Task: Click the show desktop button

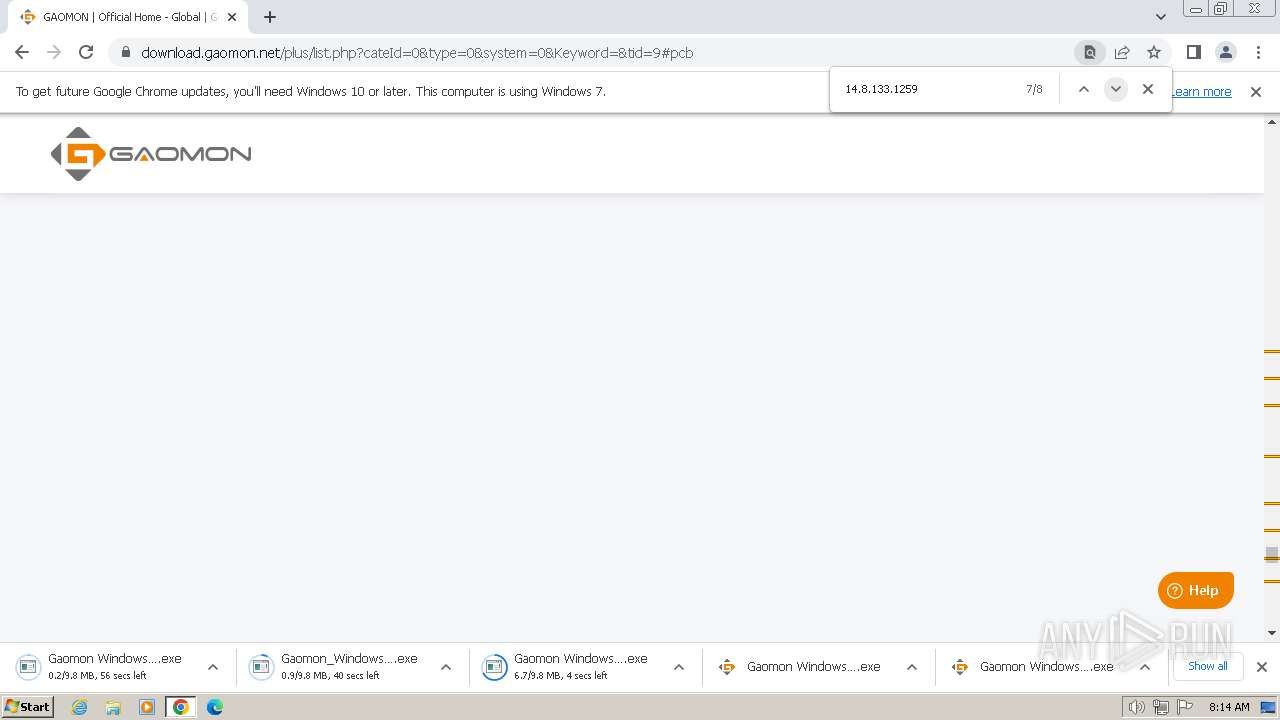Action: click(1269, 707)
